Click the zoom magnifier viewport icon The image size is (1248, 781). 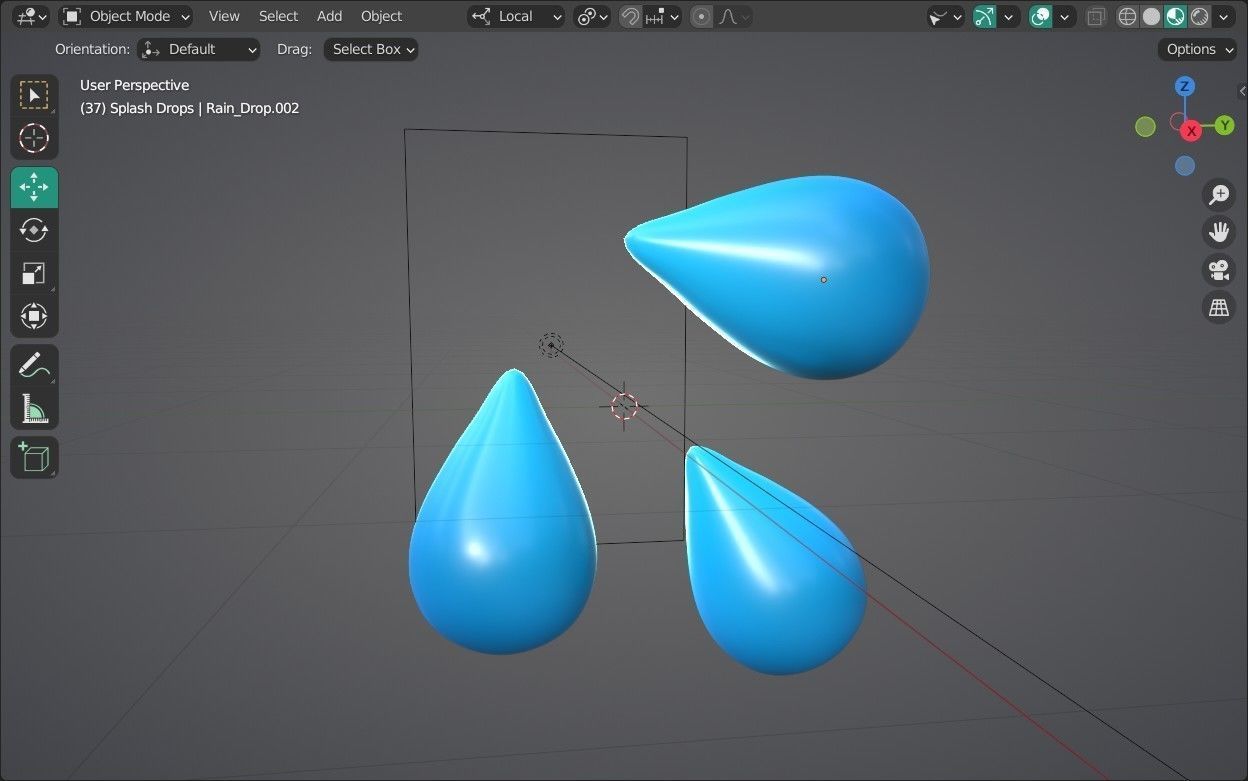tap(1218, 195)
